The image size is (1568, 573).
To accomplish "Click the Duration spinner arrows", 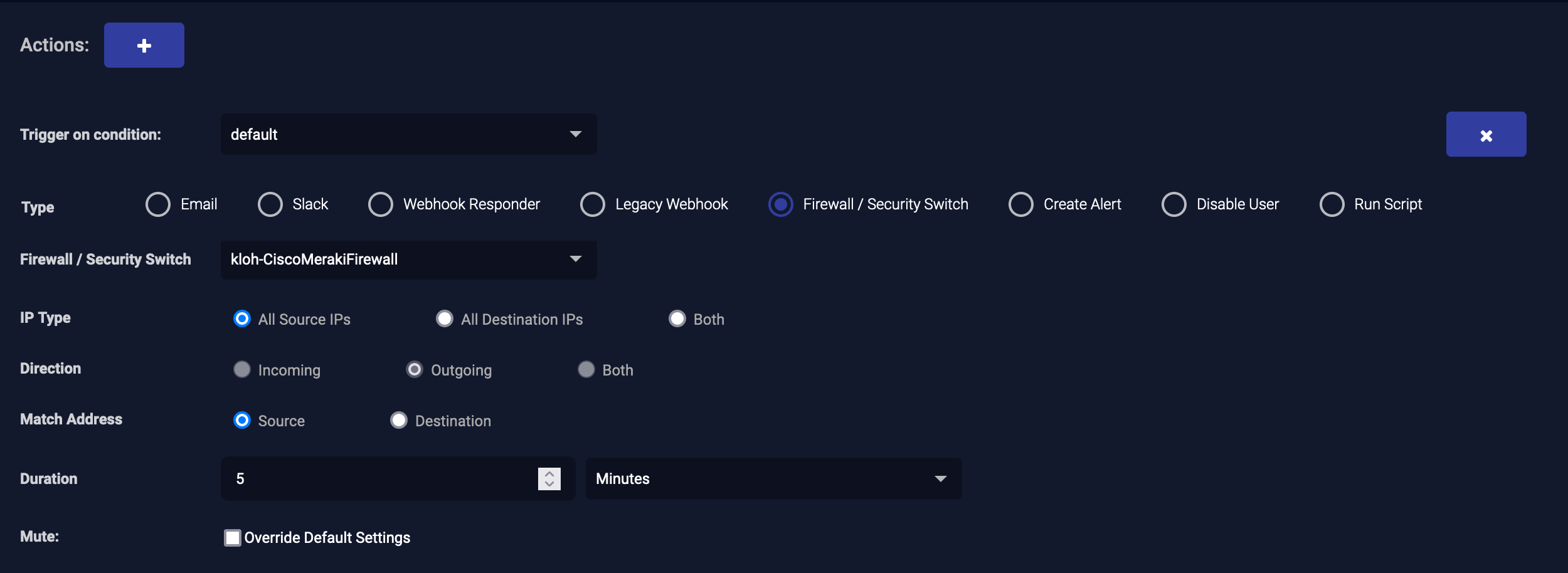I will click(549, 479).
